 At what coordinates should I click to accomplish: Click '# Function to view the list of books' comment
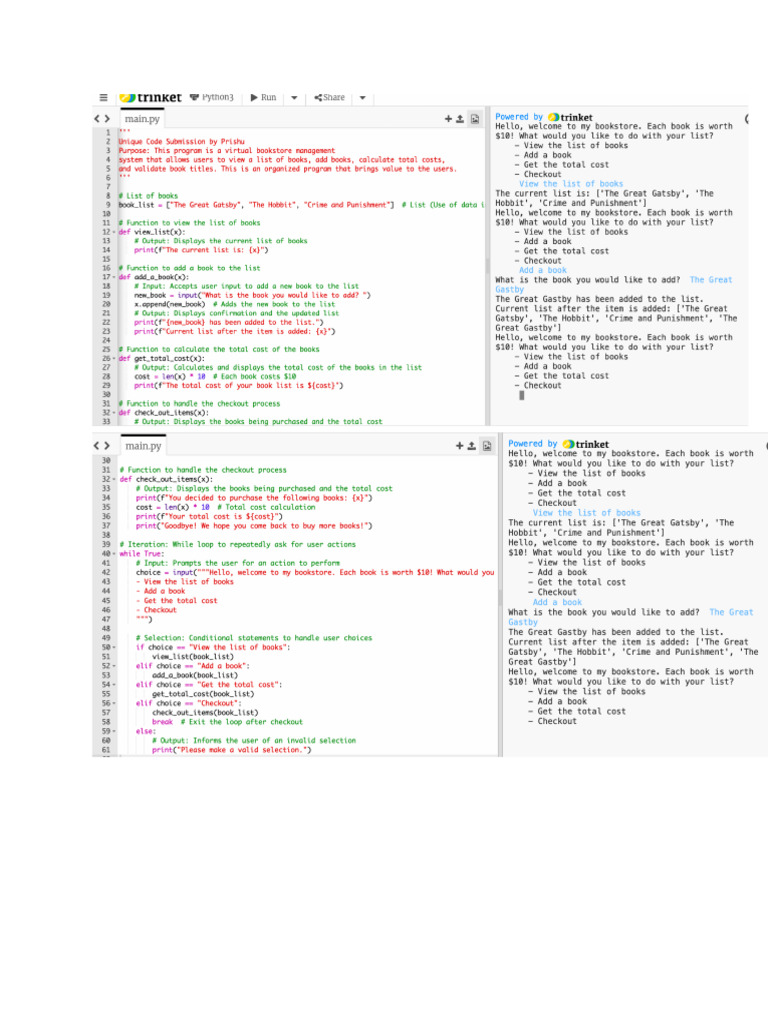[189, 223]
